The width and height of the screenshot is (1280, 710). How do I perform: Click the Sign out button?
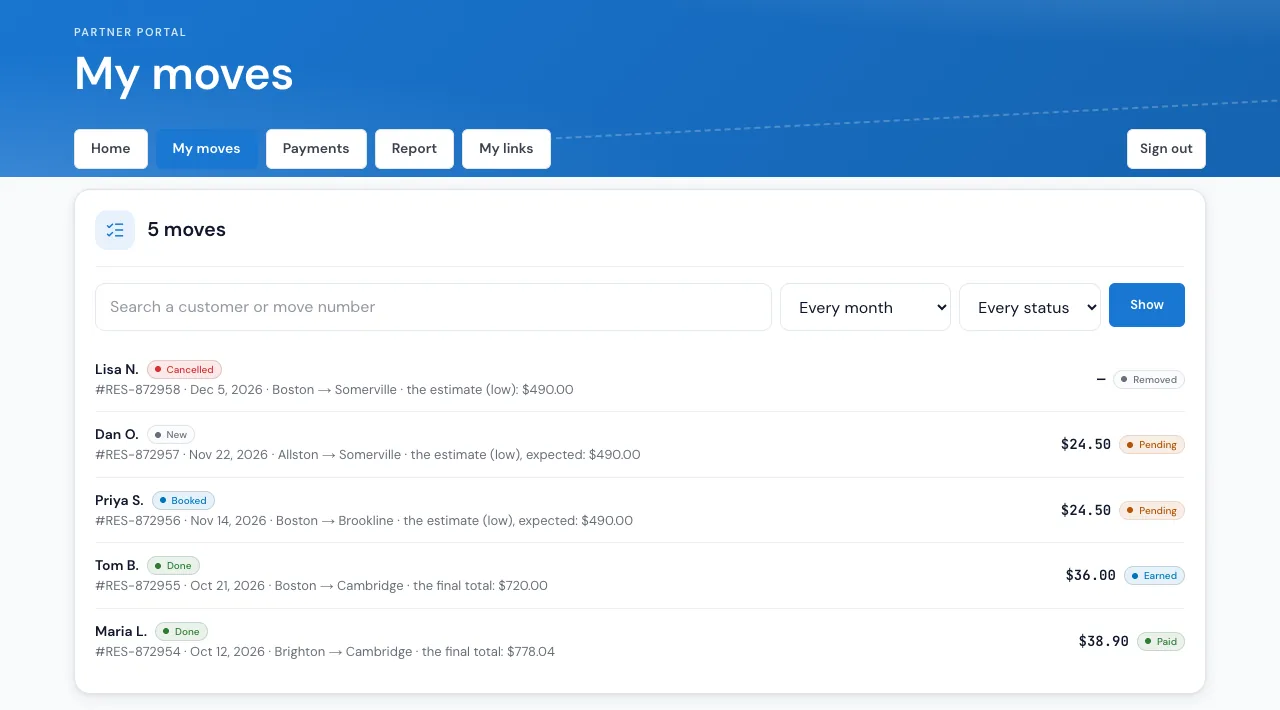(1166, 149)
